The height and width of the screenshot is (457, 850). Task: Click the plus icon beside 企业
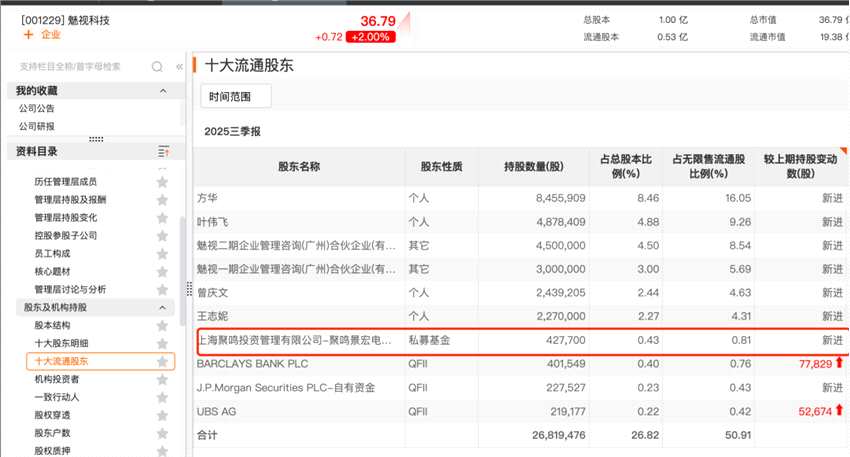point(29,35)
